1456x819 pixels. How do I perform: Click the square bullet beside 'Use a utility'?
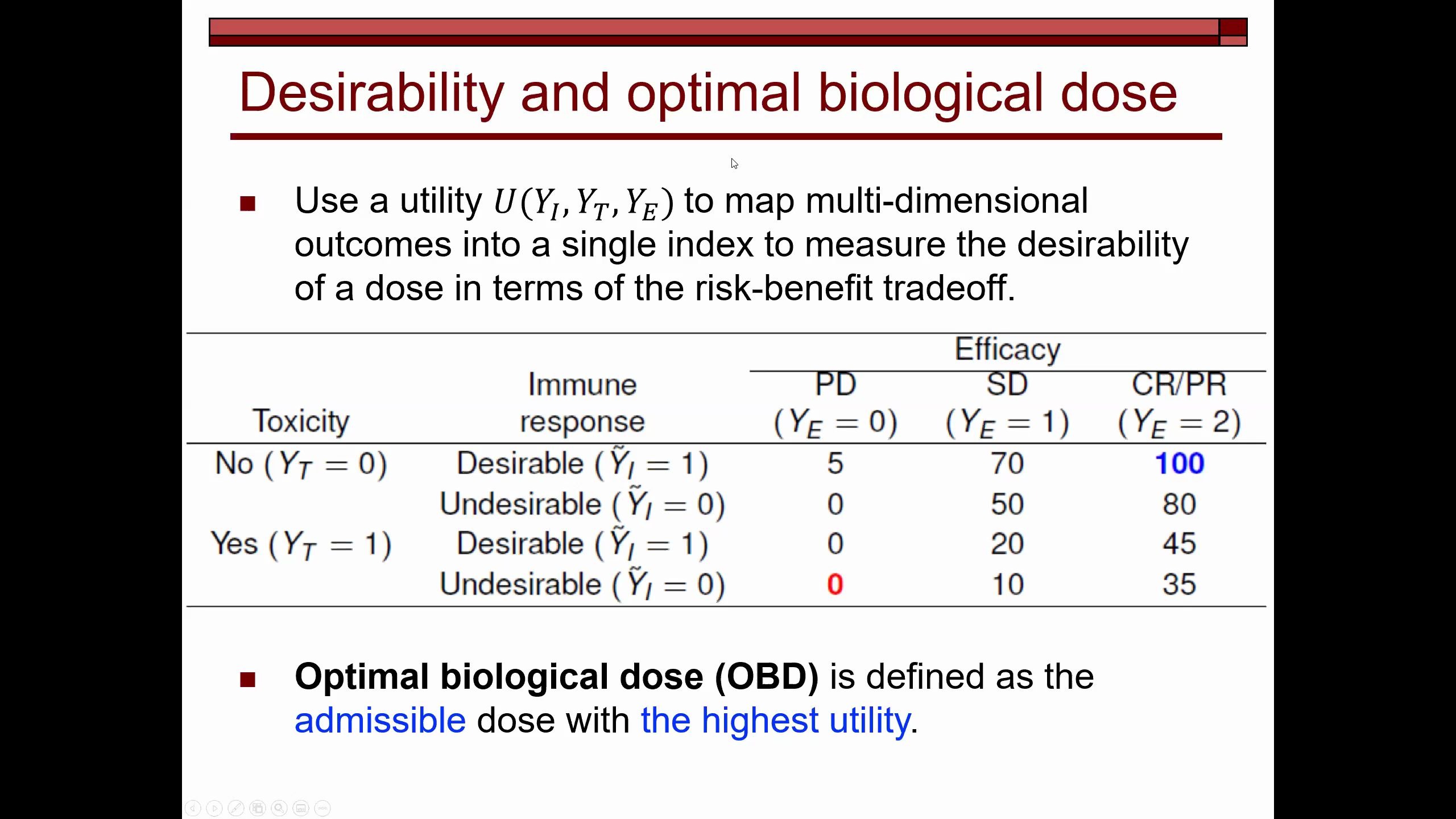click(x=247, y=203)
